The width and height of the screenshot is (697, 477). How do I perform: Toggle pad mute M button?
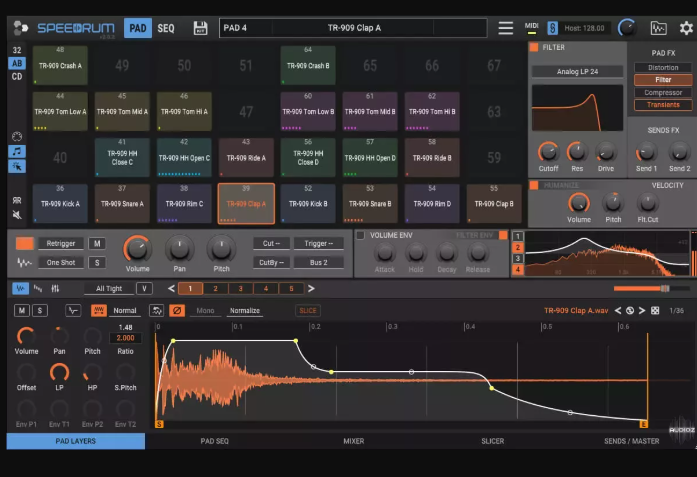click(x=97, y=243)
